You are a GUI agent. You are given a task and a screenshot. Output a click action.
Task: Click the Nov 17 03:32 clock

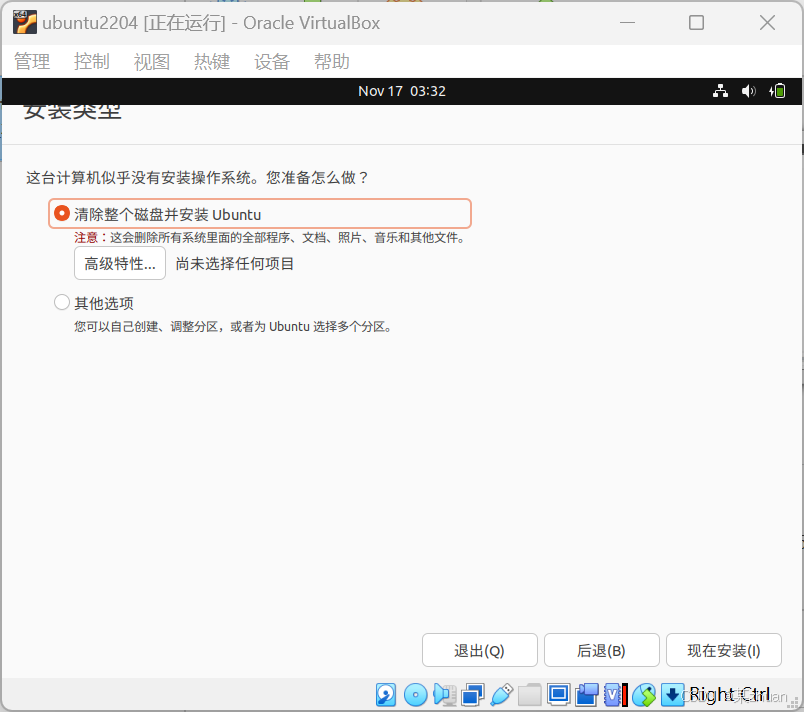401,91
